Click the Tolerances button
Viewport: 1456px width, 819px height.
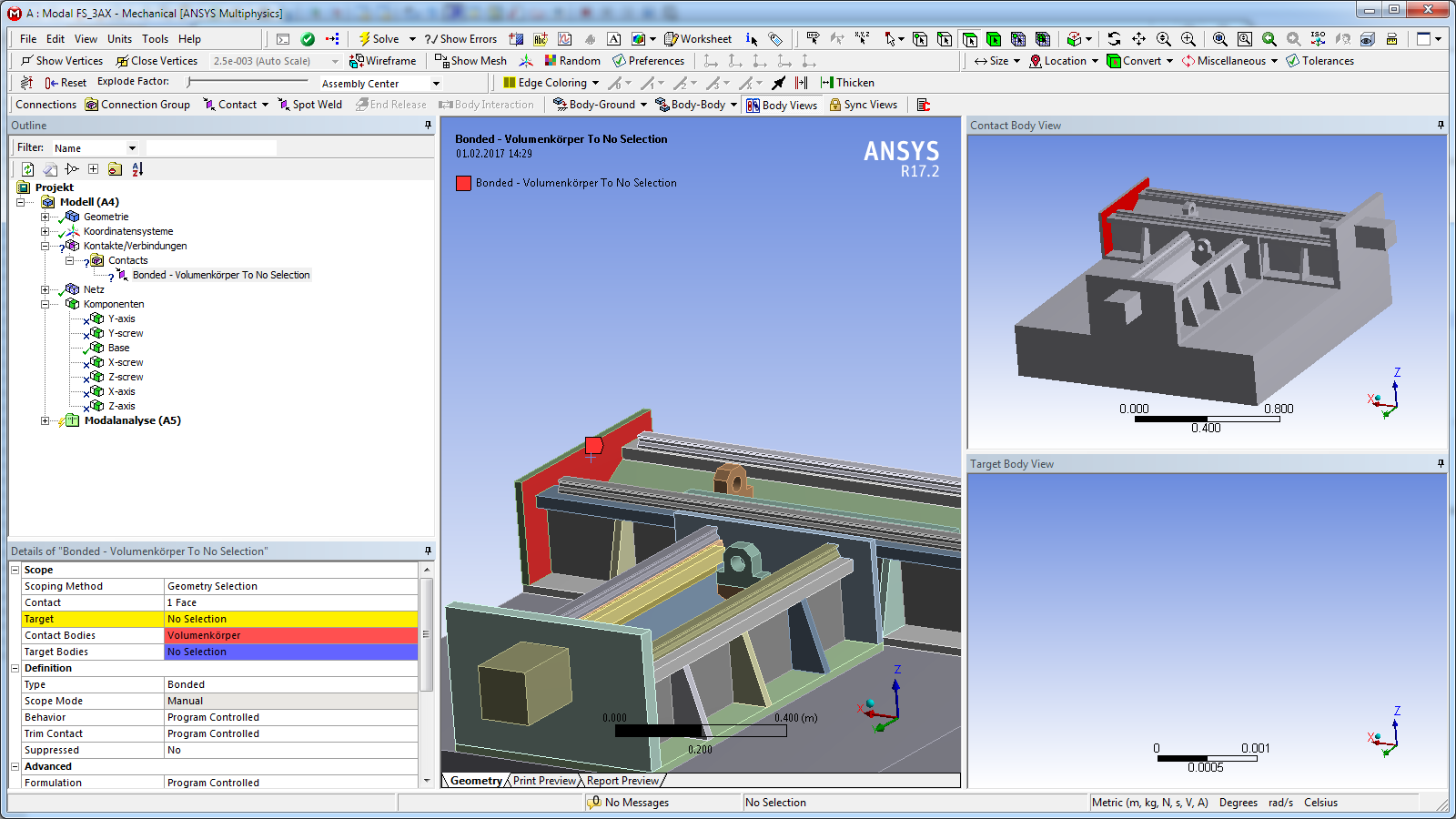(x=1319, y=61)
